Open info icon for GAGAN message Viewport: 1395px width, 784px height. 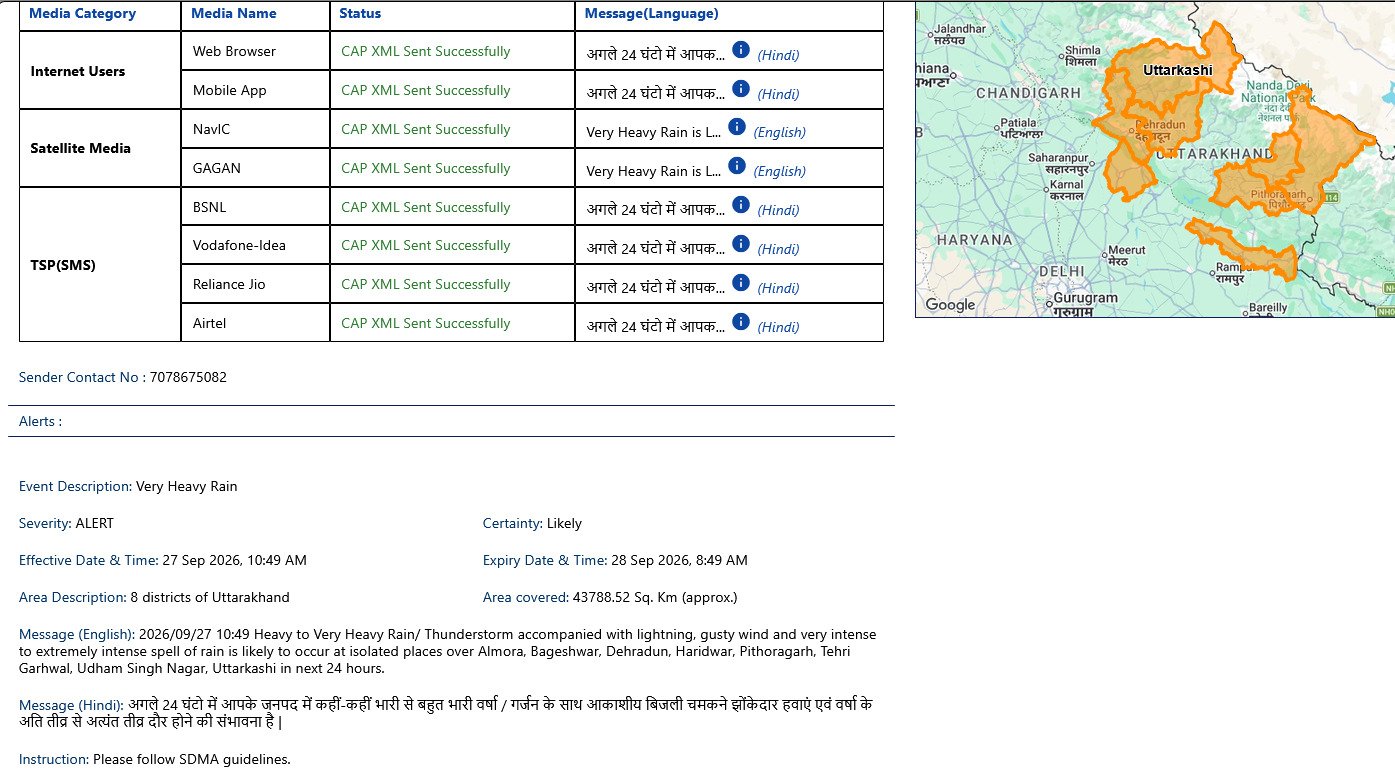tap(737, 165)
